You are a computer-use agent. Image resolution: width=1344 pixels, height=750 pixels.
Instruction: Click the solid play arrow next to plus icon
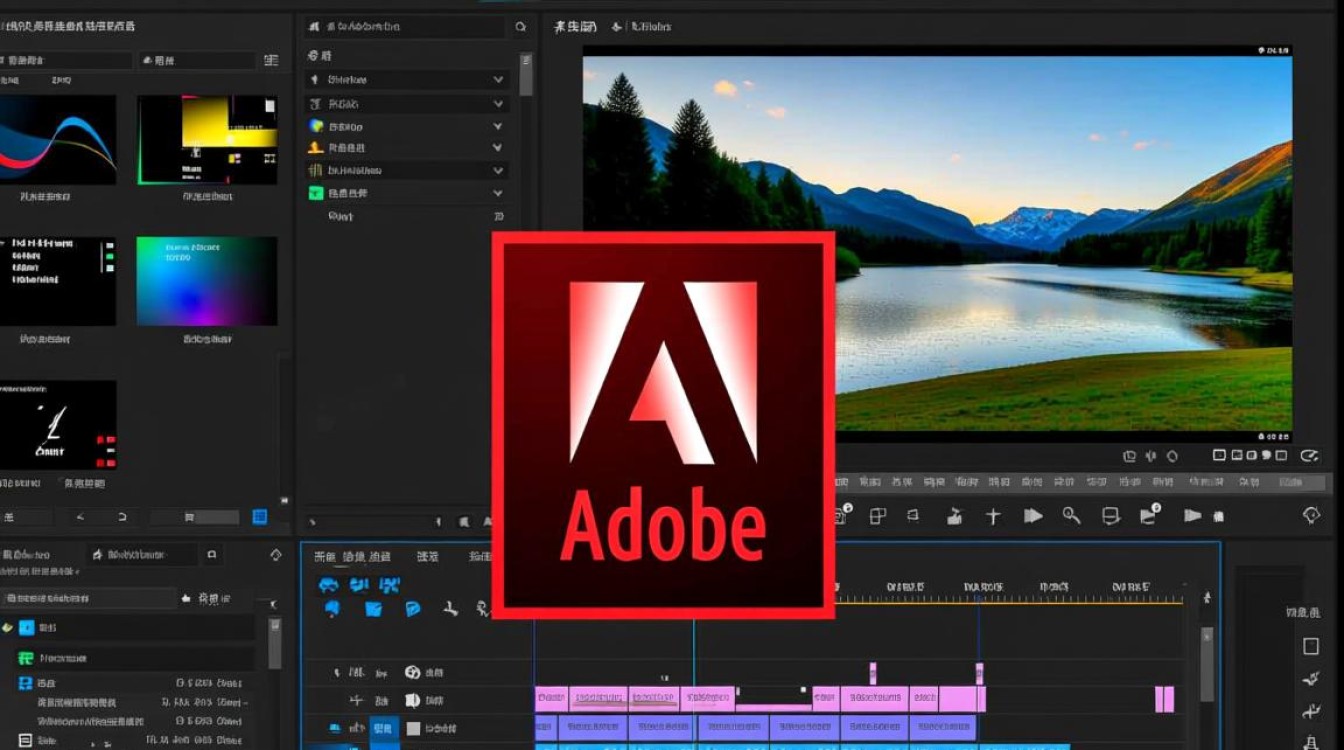pyautogui.click(x=1033, y=516)
